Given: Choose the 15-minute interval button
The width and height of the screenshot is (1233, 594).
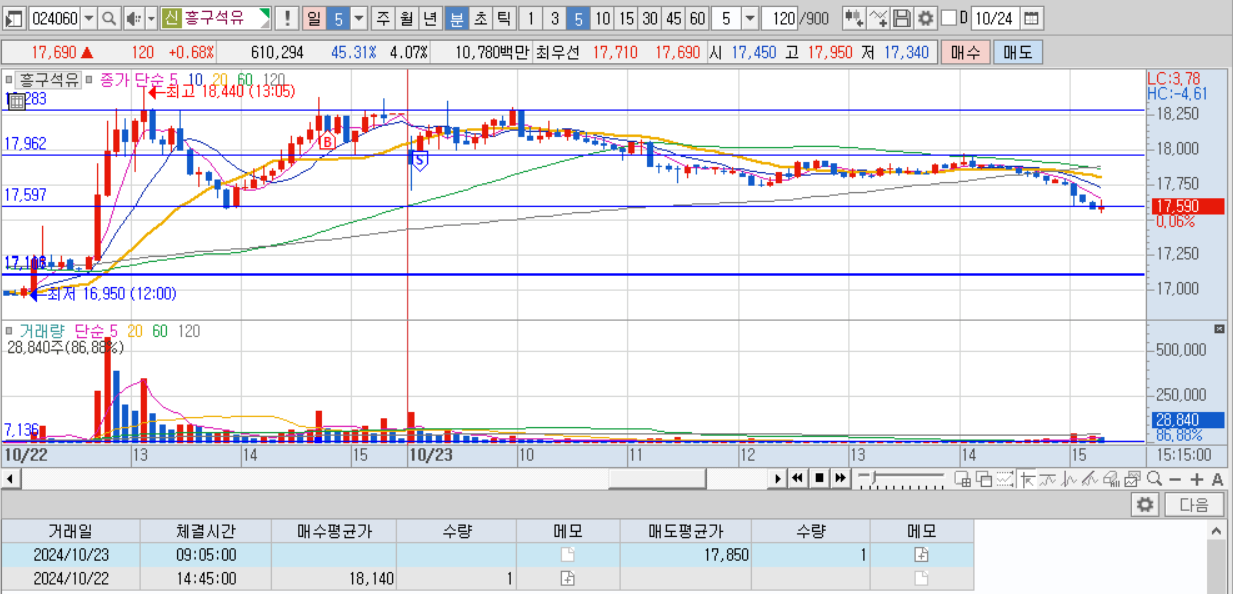Looking at the screenshot, I should 626,18.
